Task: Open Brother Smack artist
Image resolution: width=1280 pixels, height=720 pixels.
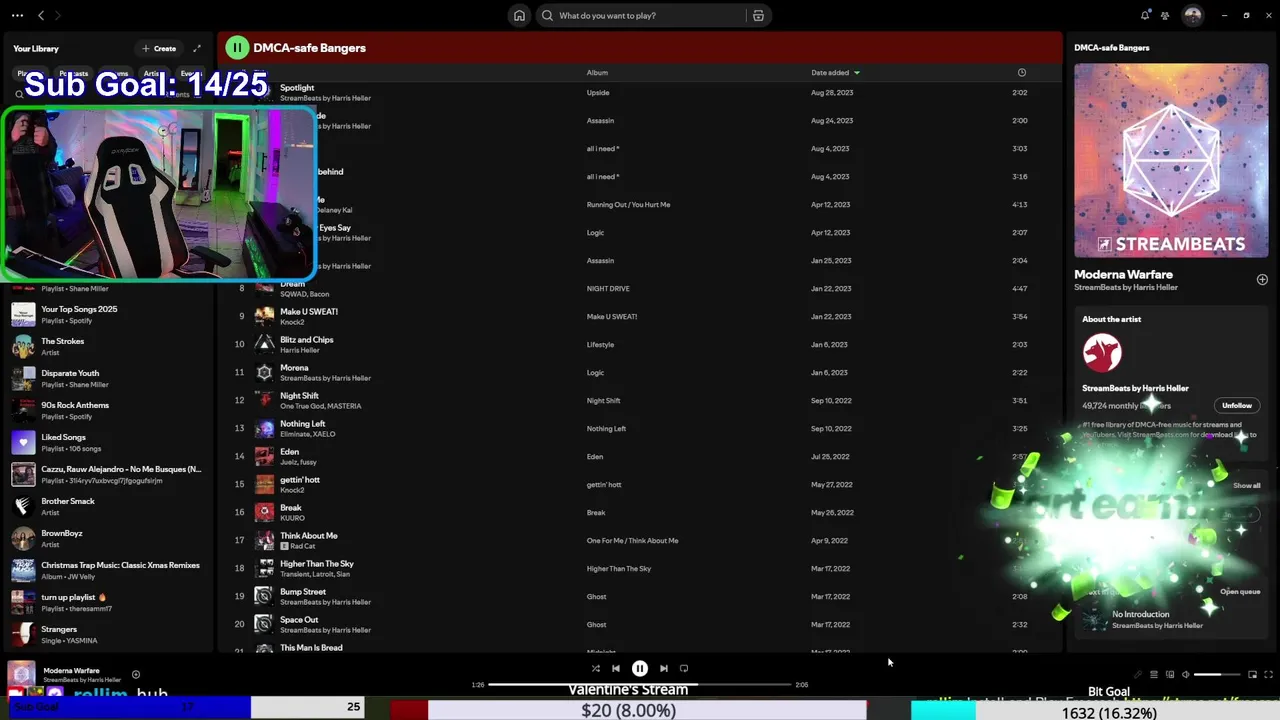Action: pyautogui.click(x=108, y=506)
